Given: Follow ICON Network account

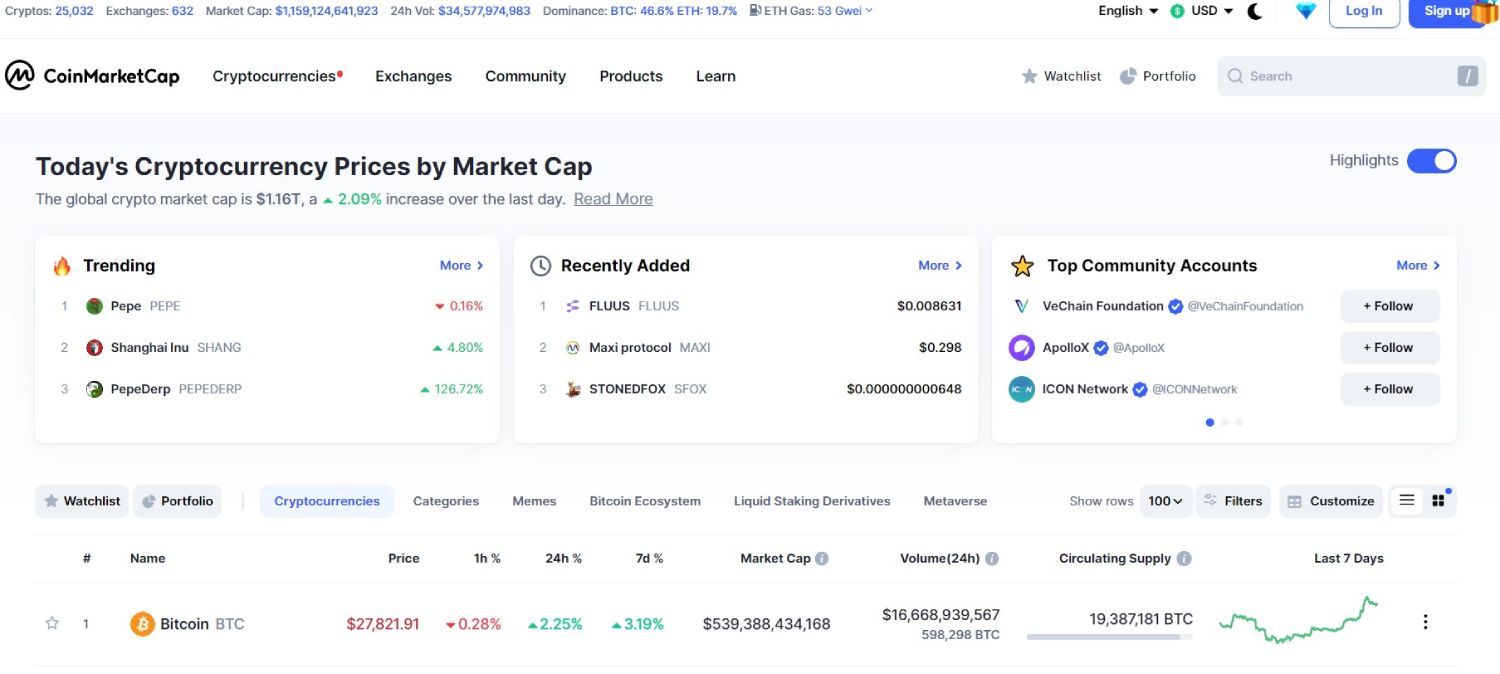Looking at the screenshot, I should [x=1390, y=389].
